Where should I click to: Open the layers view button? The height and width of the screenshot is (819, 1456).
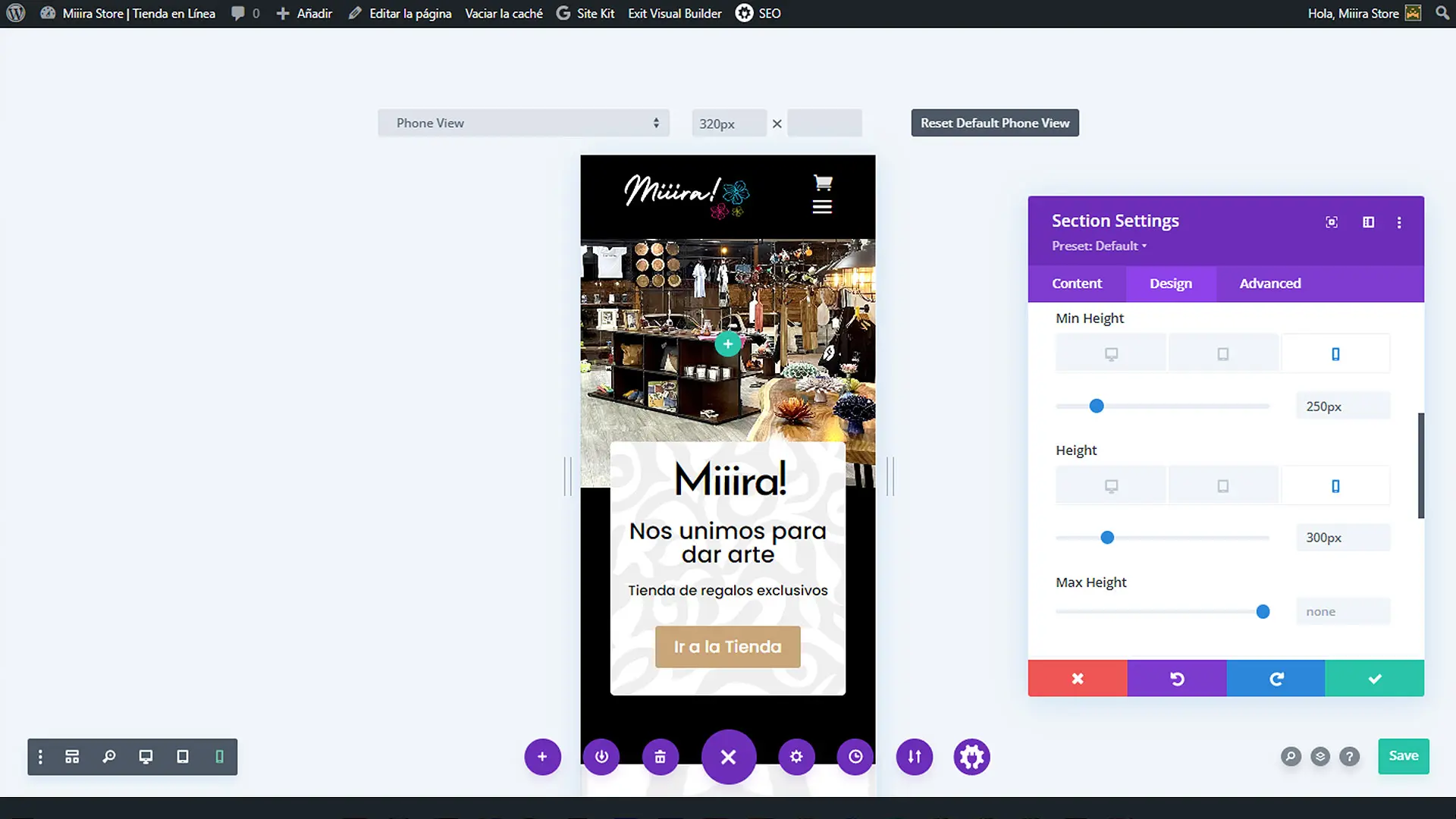pyautogui.click(x=1320, y=757)
